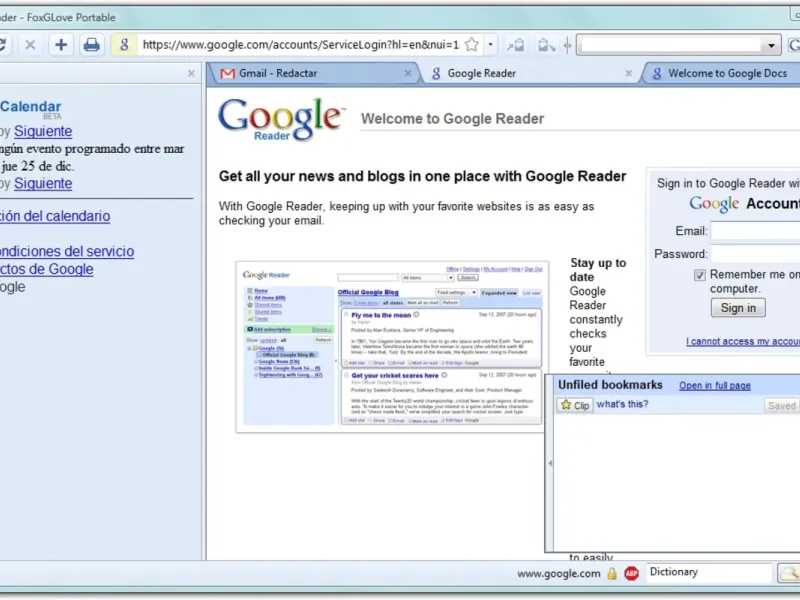Screen dimensions: 800x600
Task: Open the calendario link in sidebar
Action: coord(55,216)
